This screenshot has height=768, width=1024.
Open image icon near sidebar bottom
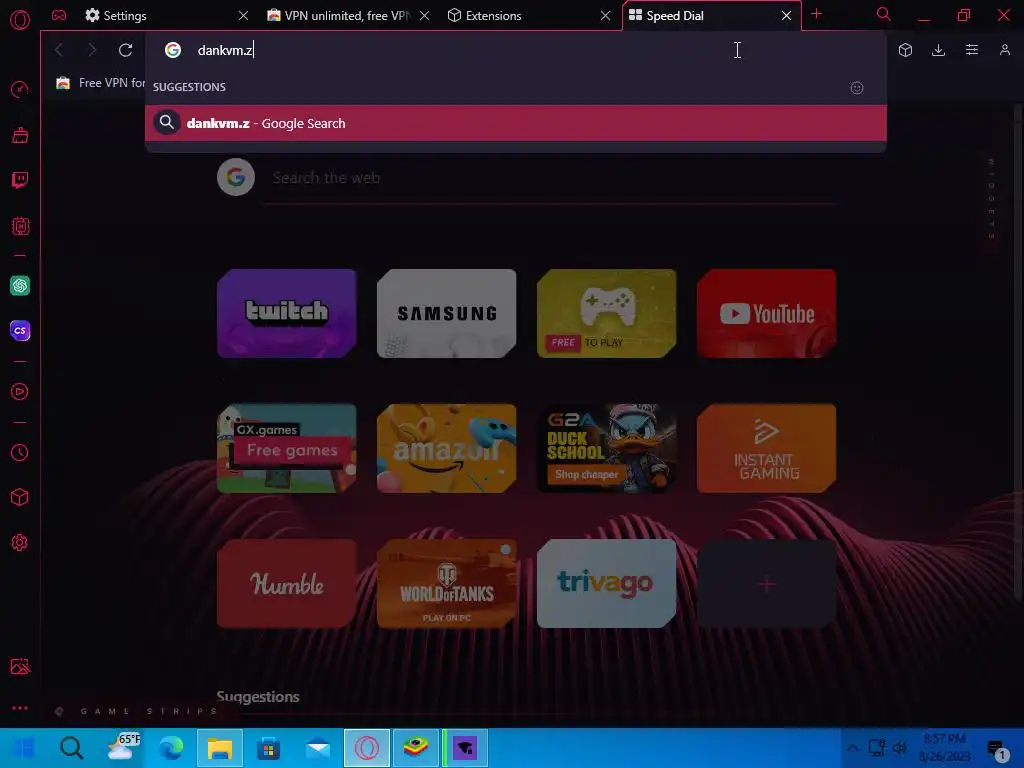coord(20,666)
